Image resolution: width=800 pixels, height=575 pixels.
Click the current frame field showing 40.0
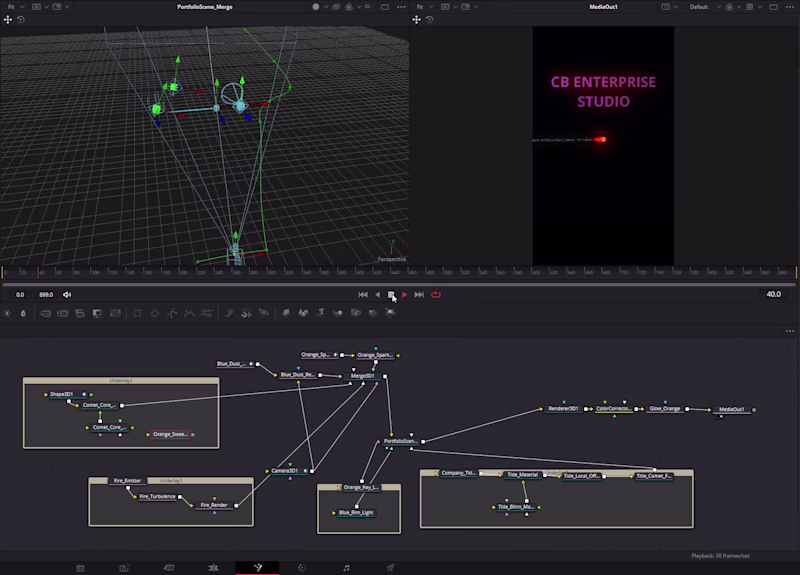[773, 294]
